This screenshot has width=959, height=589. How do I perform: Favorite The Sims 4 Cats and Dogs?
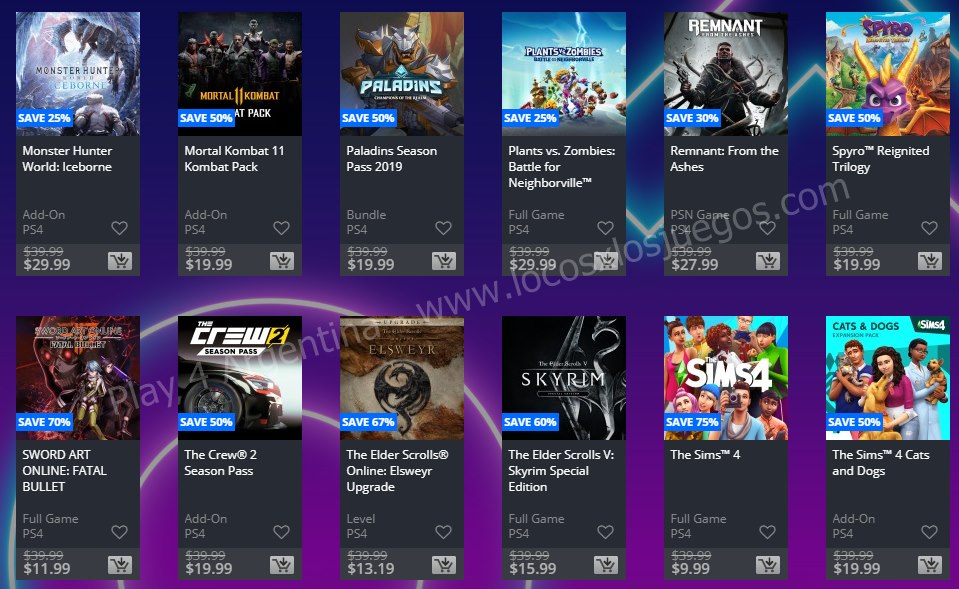point(929,532)
